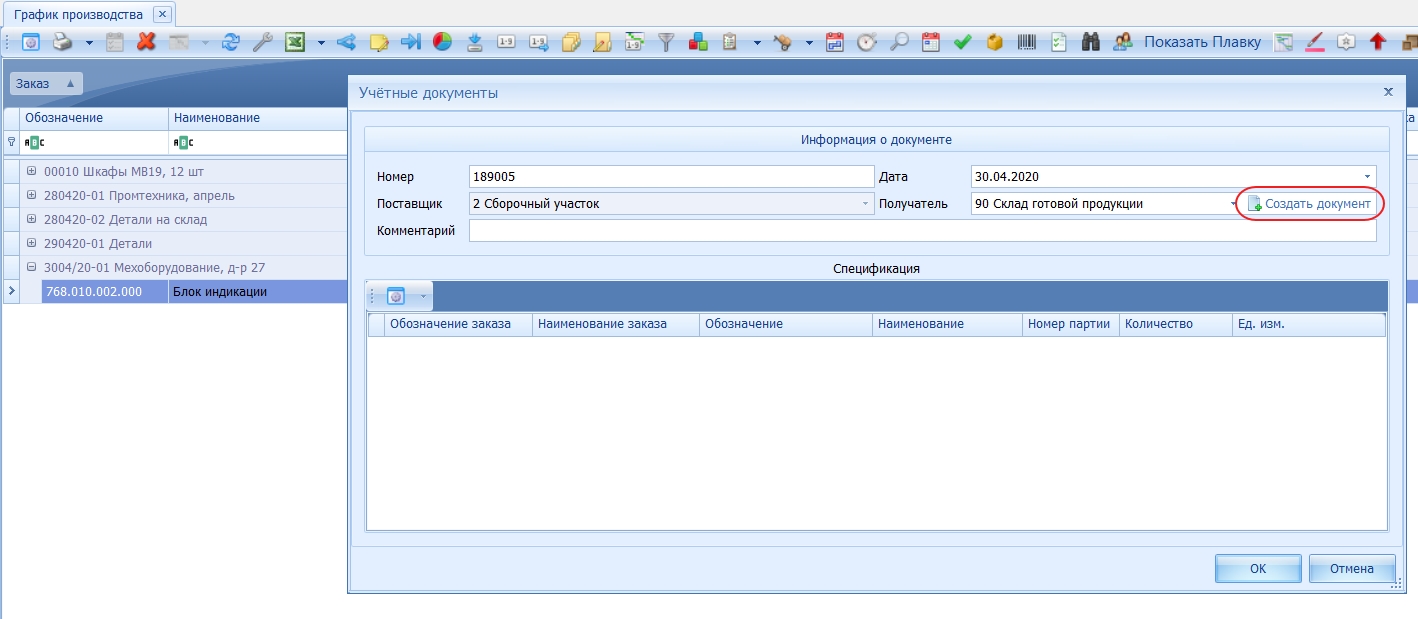1418x619 pixels.
Task: Open the Поставщик dropdown list
Action: [x=865, y=204]
